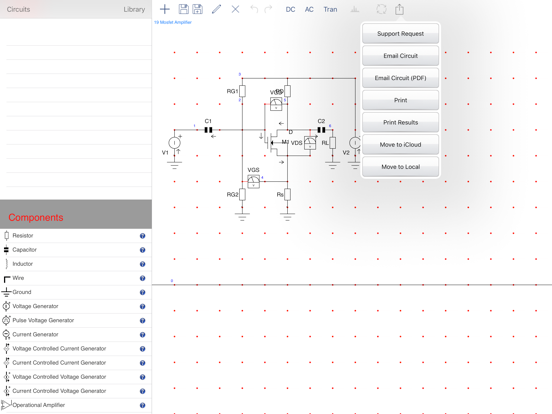This screenshot has height=414, width=552.
Task: Choose Email Circuit (PDF) option
Action: click(401, 78)
